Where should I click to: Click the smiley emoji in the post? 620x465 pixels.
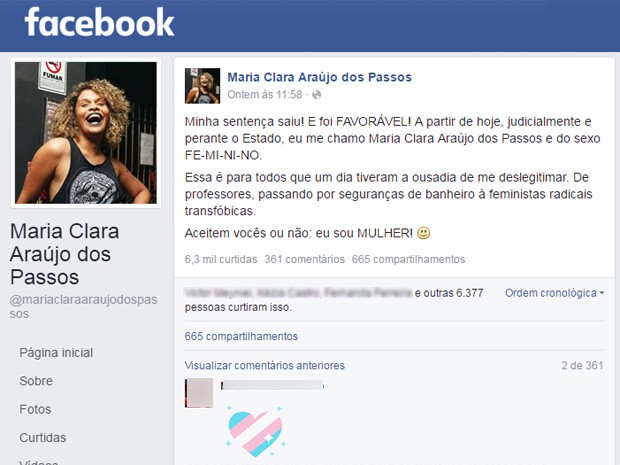click(x=423, y=233)
